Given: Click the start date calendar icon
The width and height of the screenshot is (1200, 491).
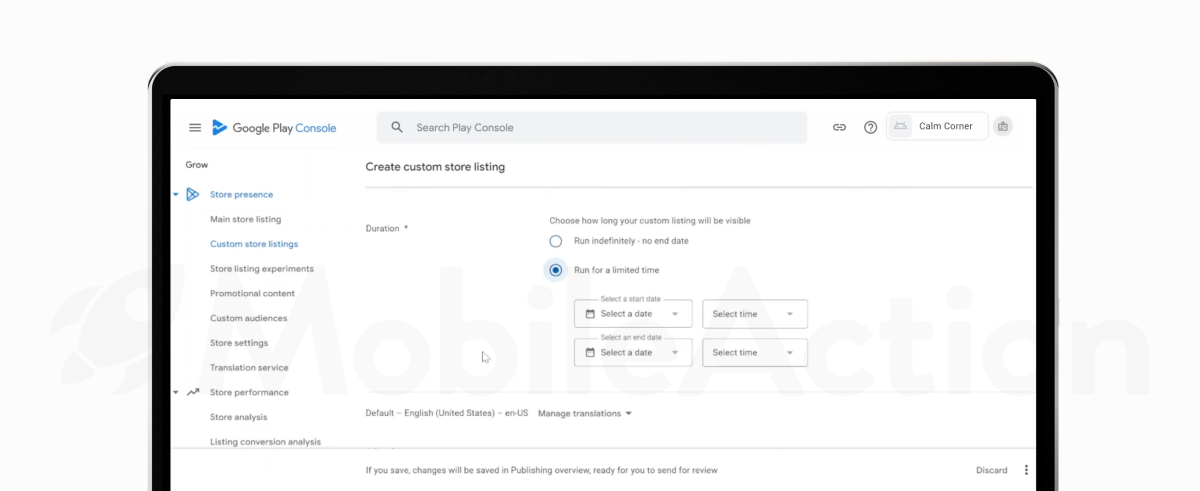Looking at the screenshot, I should click(590, 314).
